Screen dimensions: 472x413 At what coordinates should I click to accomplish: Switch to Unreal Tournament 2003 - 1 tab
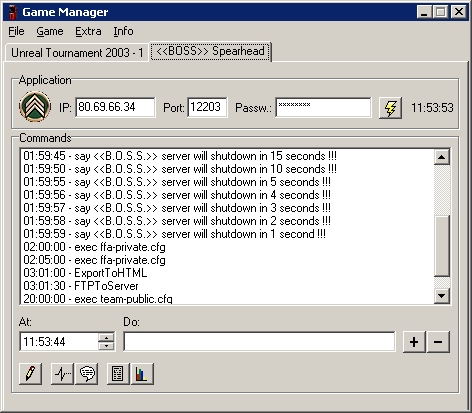coord(77,53)
